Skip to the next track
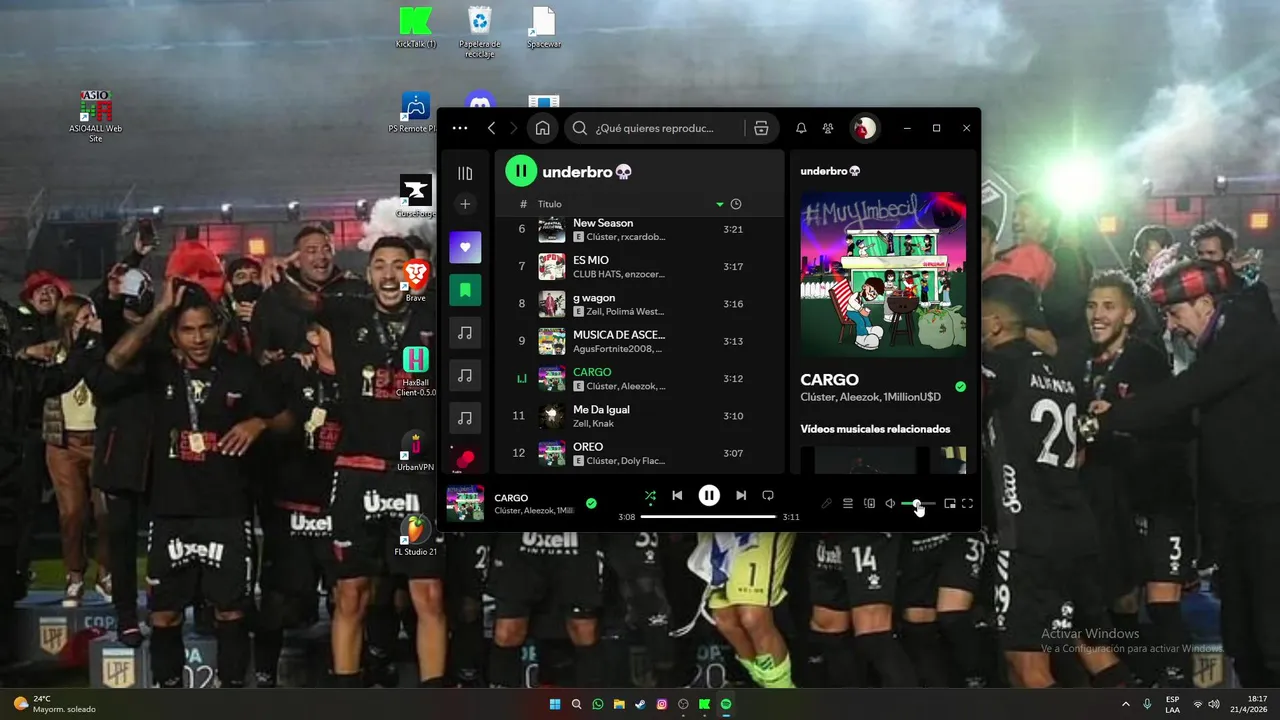Image resolution: width=1280 pixels, height=720 pixels. tap(741, 495)
